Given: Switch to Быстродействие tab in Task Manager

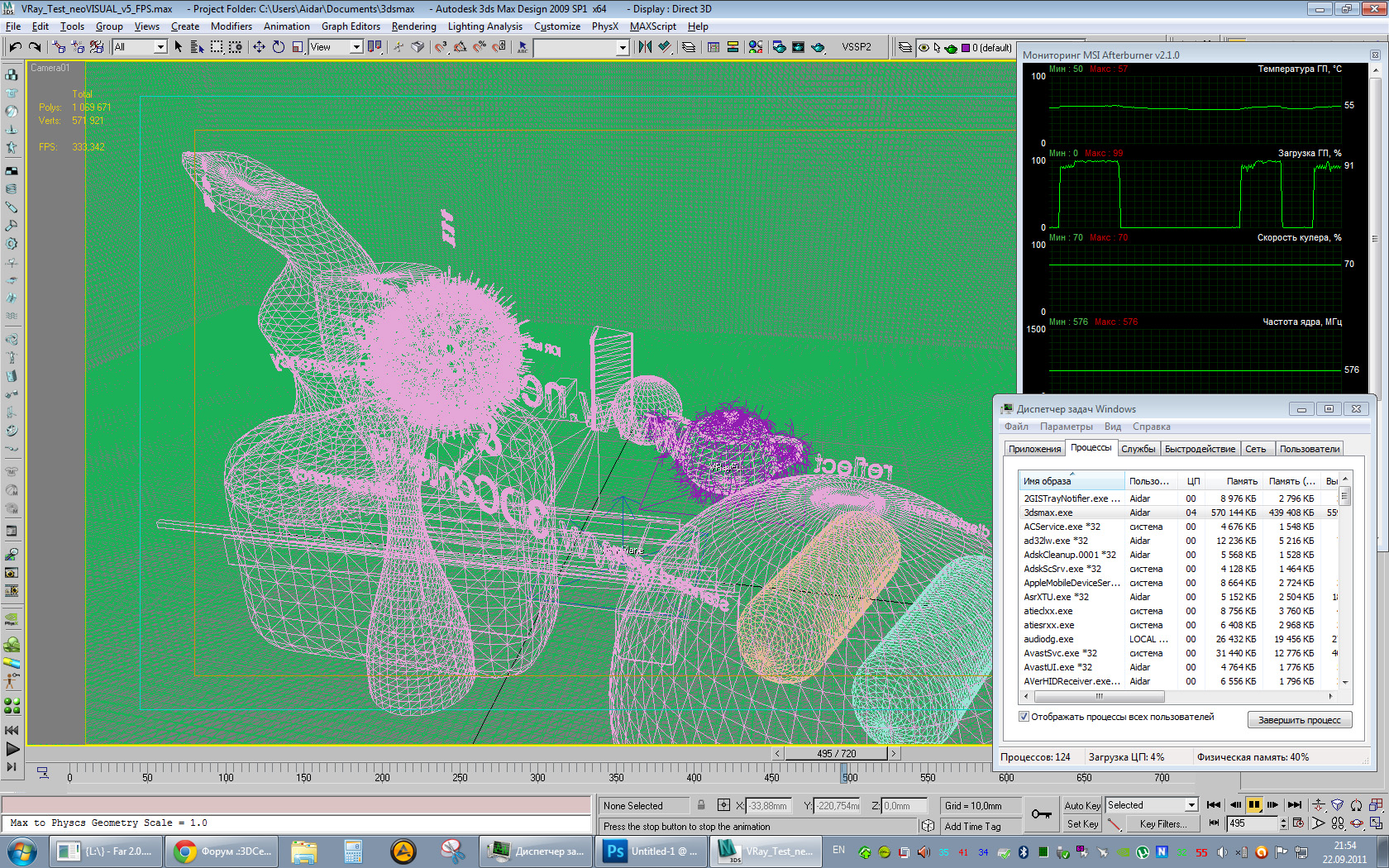Looking at the screenshot, I should (1200, 449).
